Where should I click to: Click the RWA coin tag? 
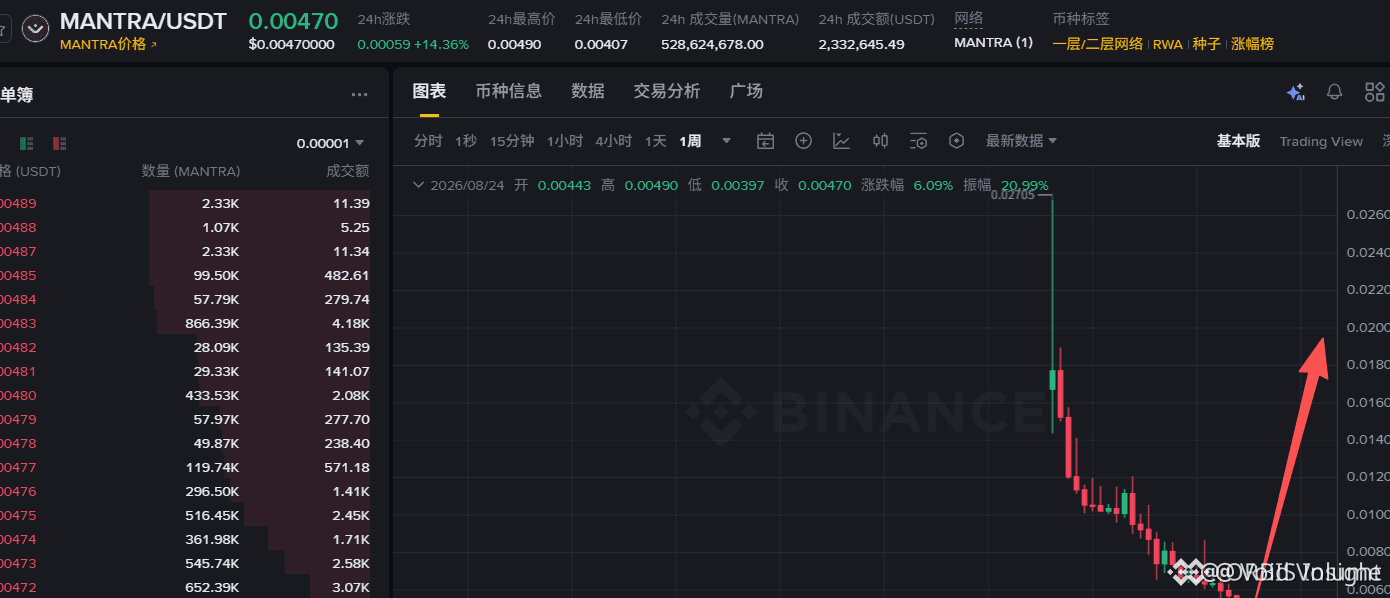point(1167,44)
